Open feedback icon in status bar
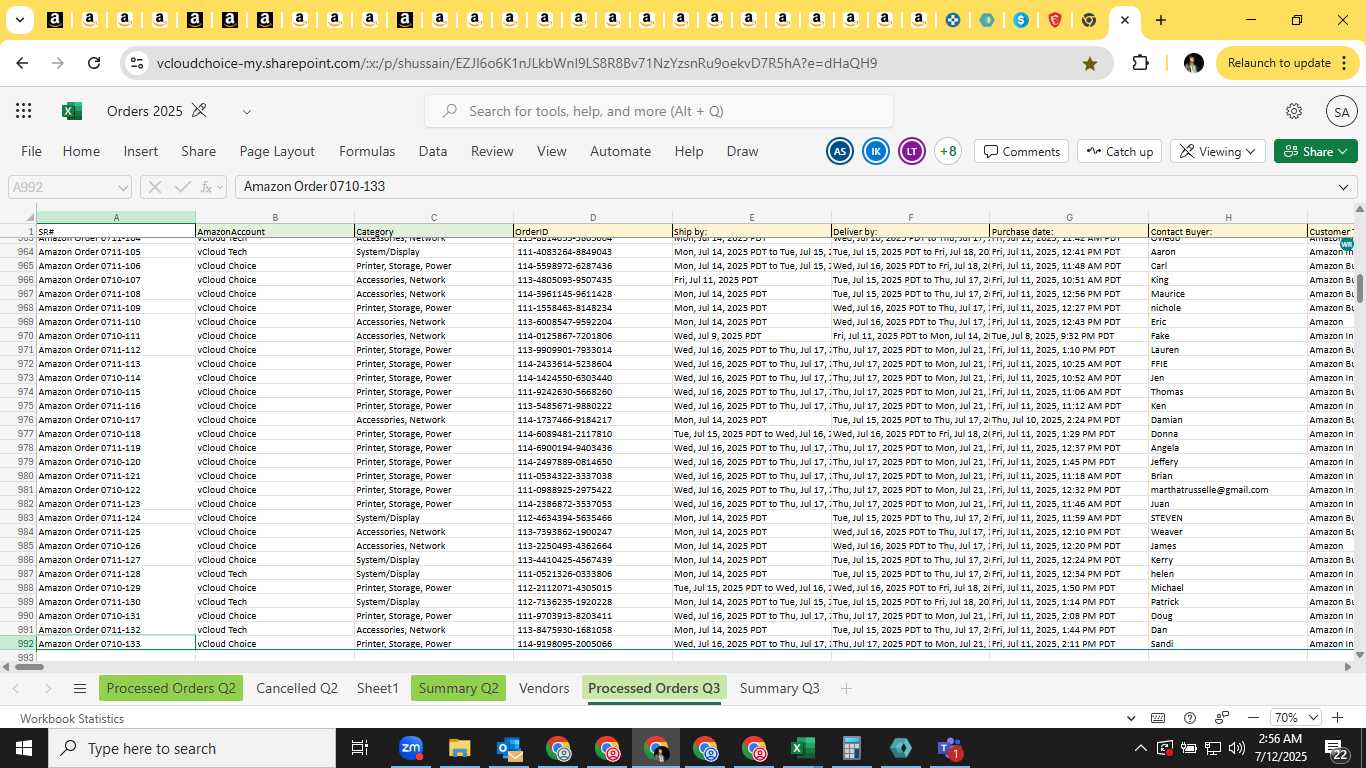 1222,718
